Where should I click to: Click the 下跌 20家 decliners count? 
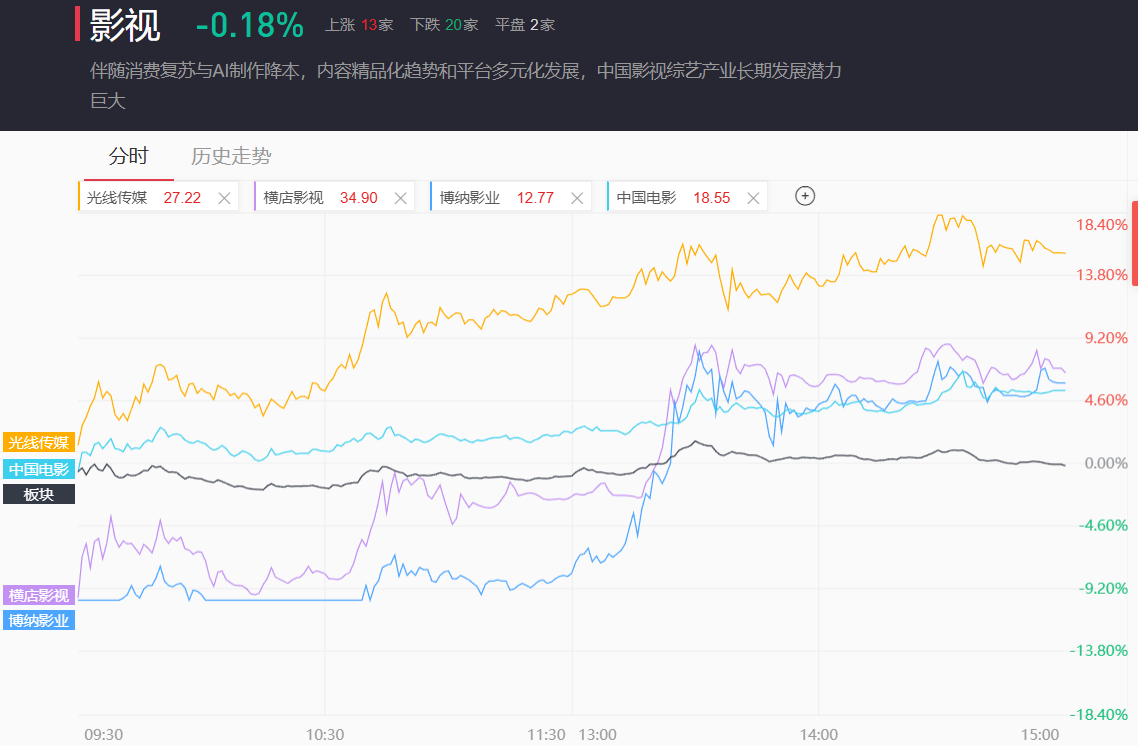[x=444, y=25]
